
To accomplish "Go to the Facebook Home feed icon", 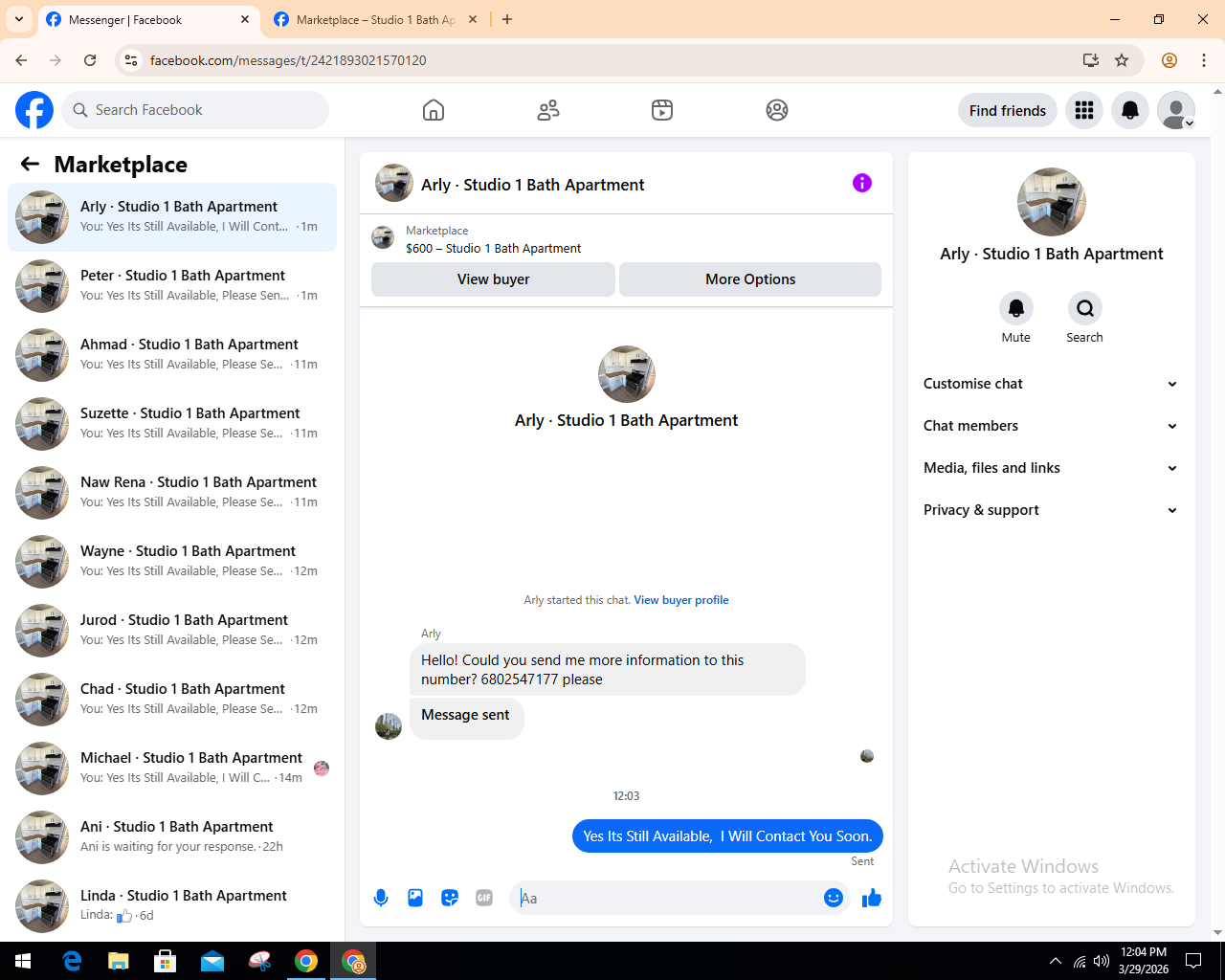I will tap(434, 110).
